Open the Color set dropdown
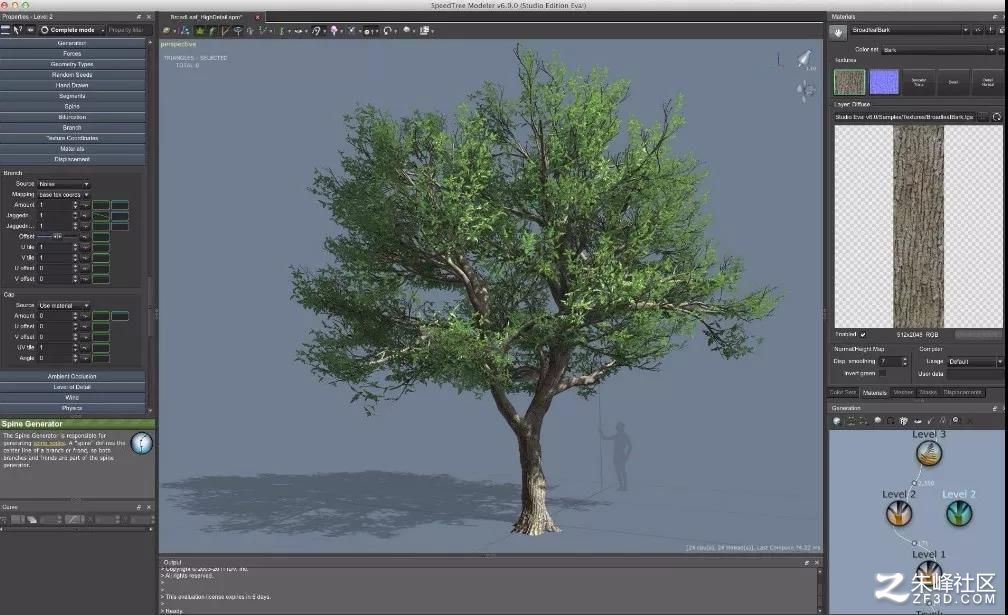 (938, 49)
